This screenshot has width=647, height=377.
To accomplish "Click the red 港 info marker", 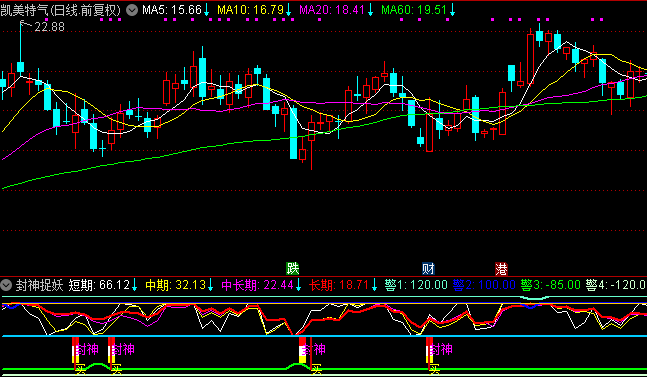I will [501, 269].
